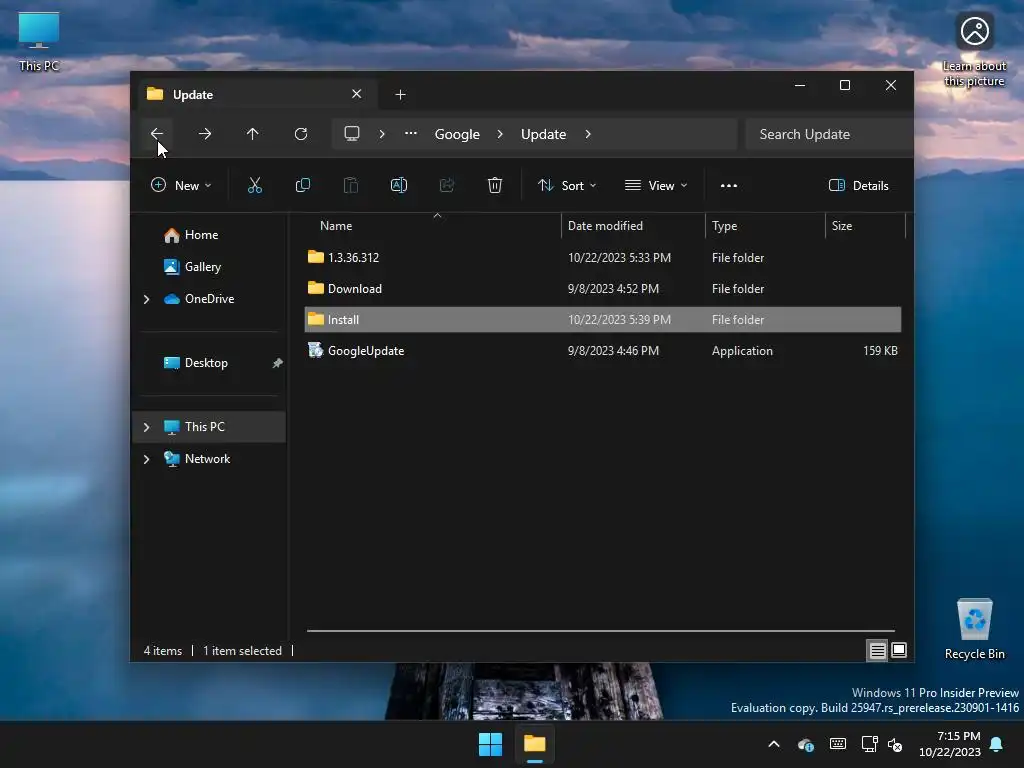Click Update in the breadcrumb path

coord(543,134)
